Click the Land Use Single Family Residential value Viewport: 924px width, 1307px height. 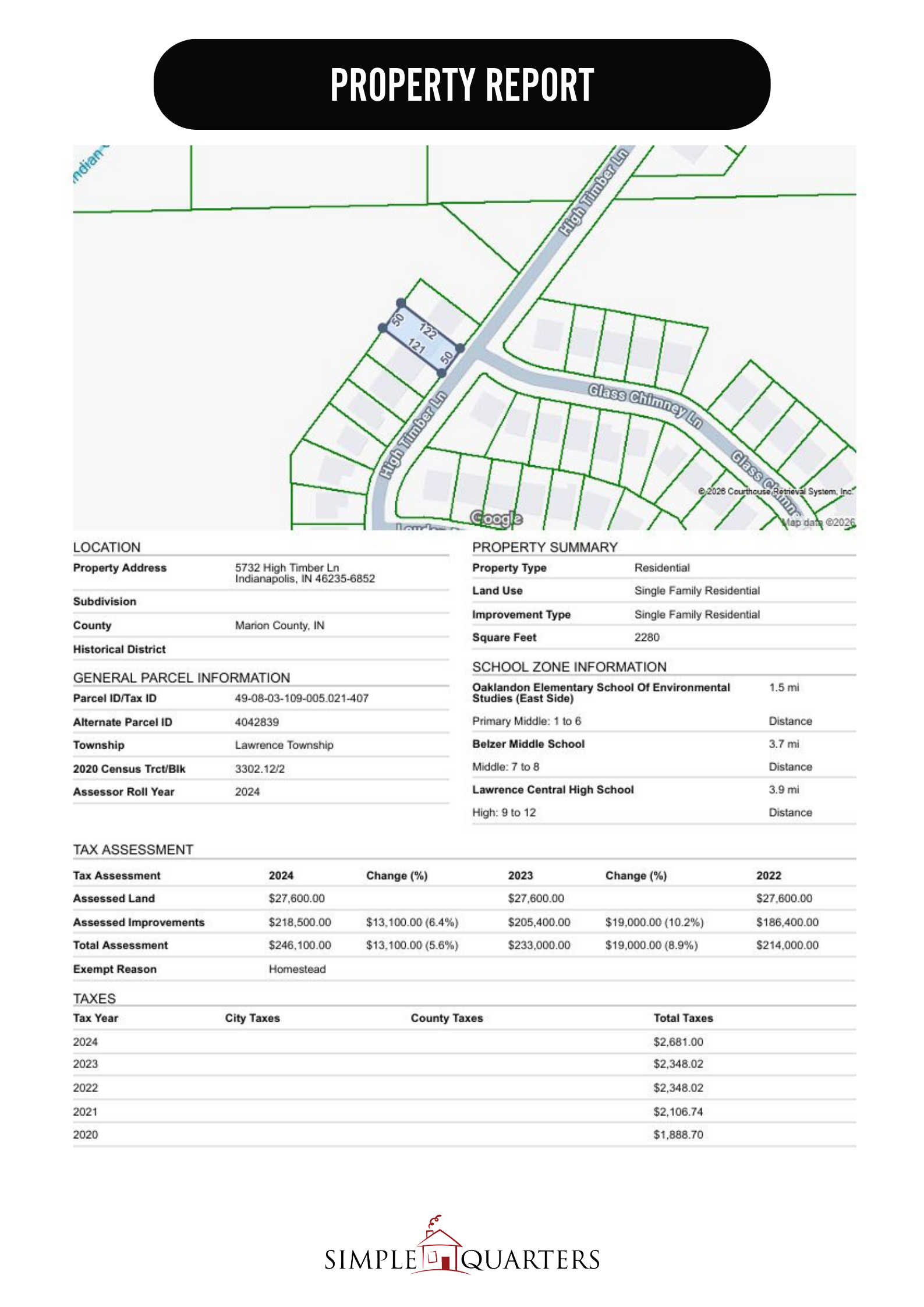tap(697, 590)
